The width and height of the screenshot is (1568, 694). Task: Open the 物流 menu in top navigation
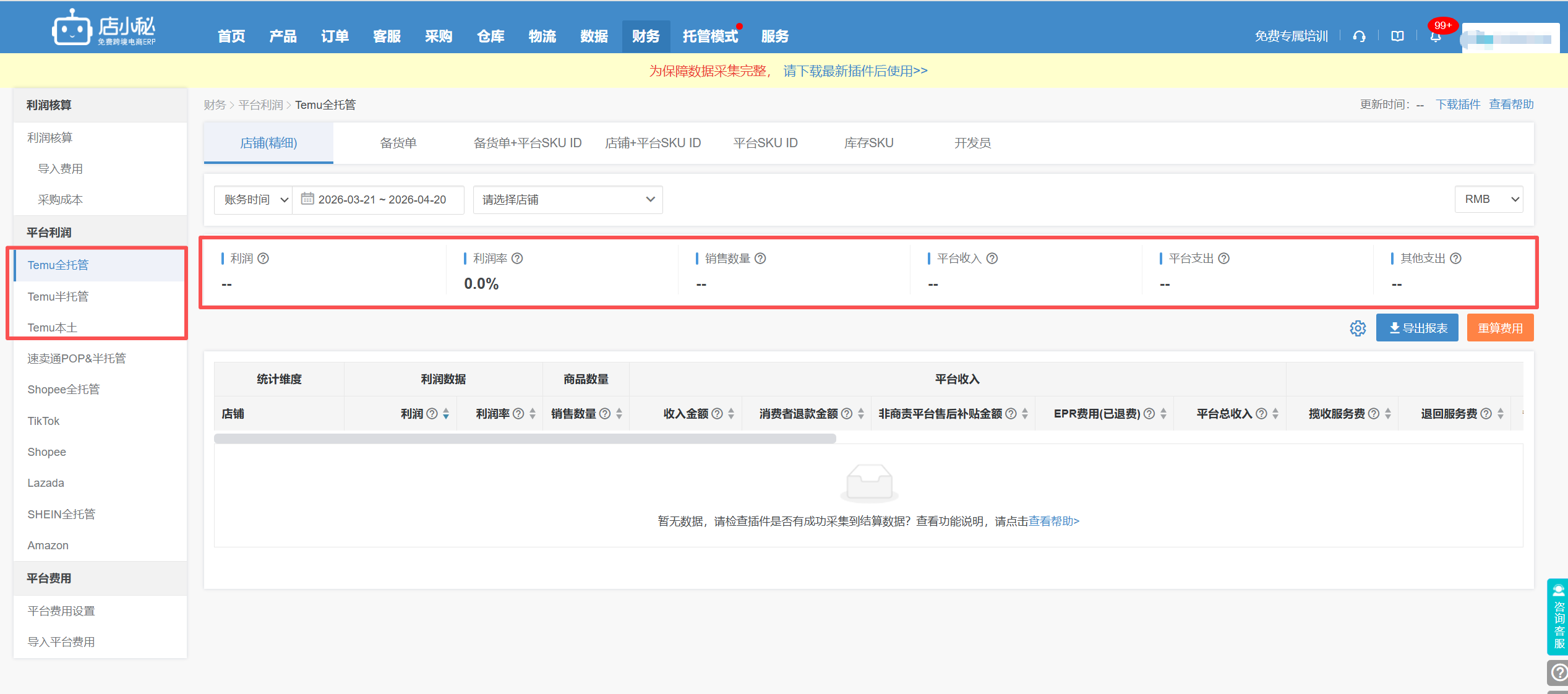(x=542, y=36)
